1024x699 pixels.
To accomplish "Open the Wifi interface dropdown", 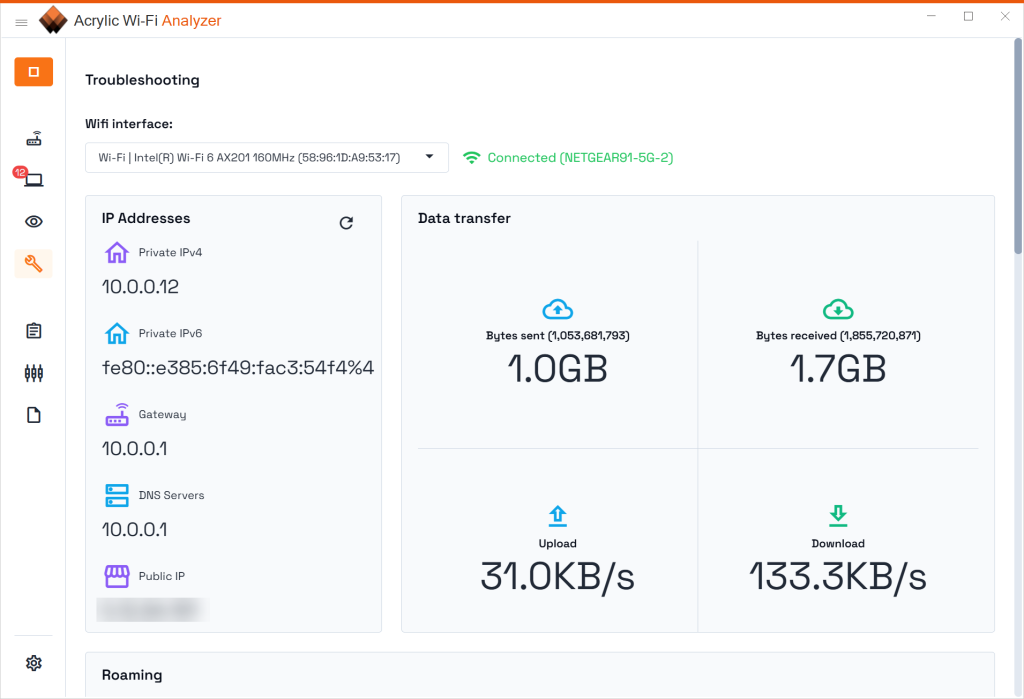I will point(266,157).
